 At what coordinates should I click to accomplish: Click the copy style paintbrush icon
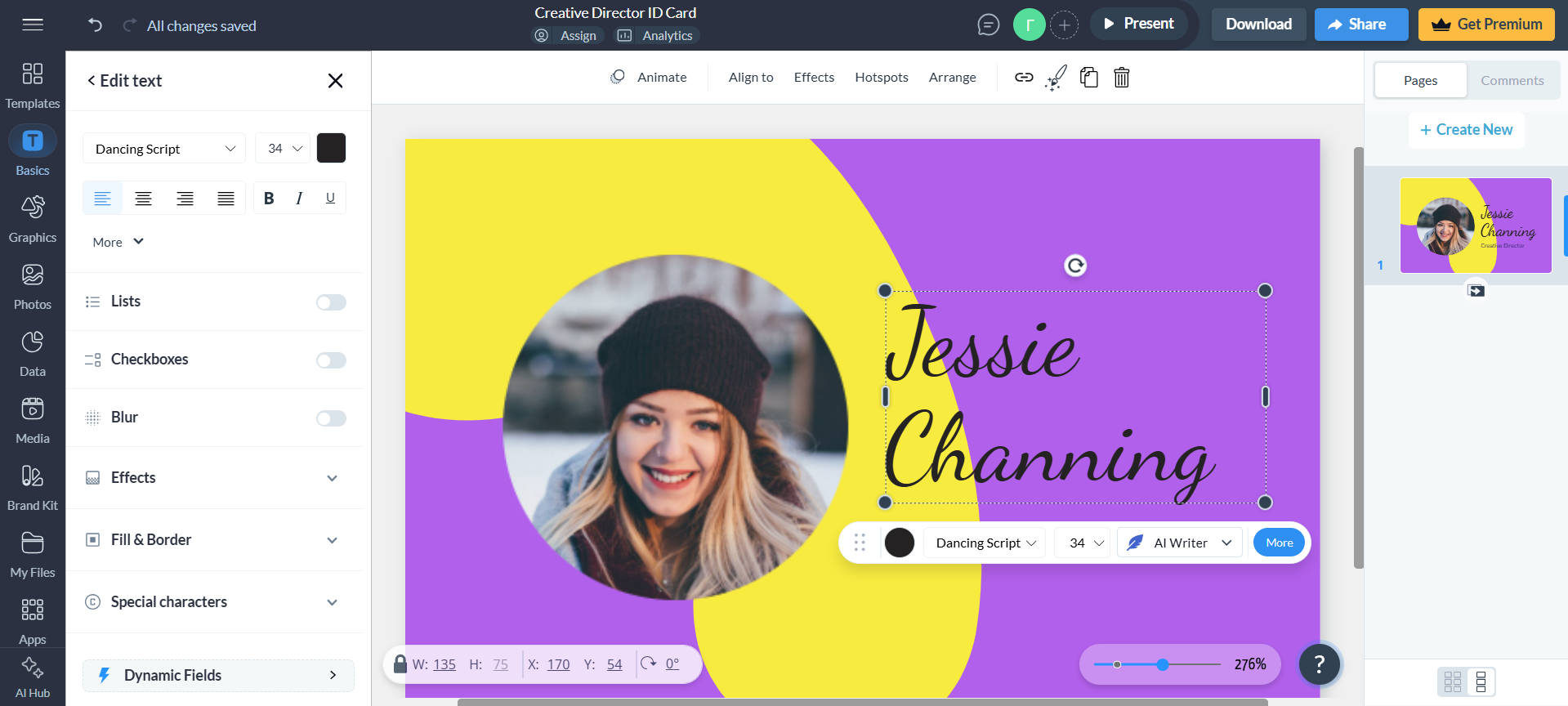point(1056,78)
